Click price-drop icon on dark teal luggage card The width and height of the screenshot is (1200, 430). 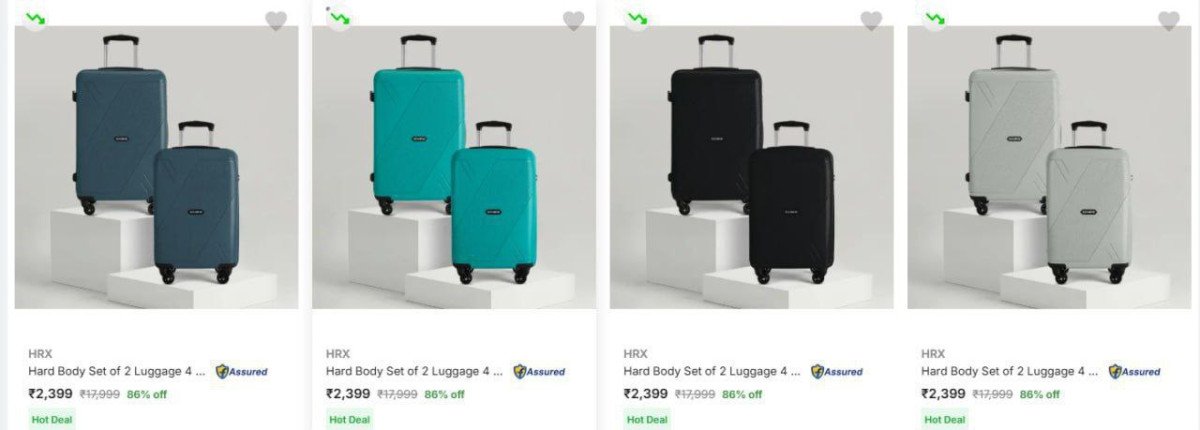tap(36, 19)
